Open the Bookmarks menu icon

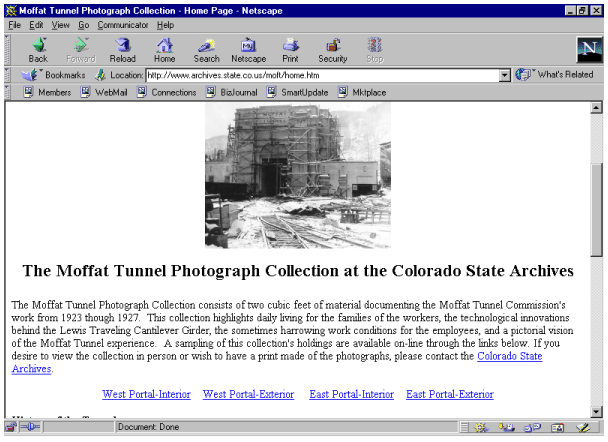click(x=29, y=75)
